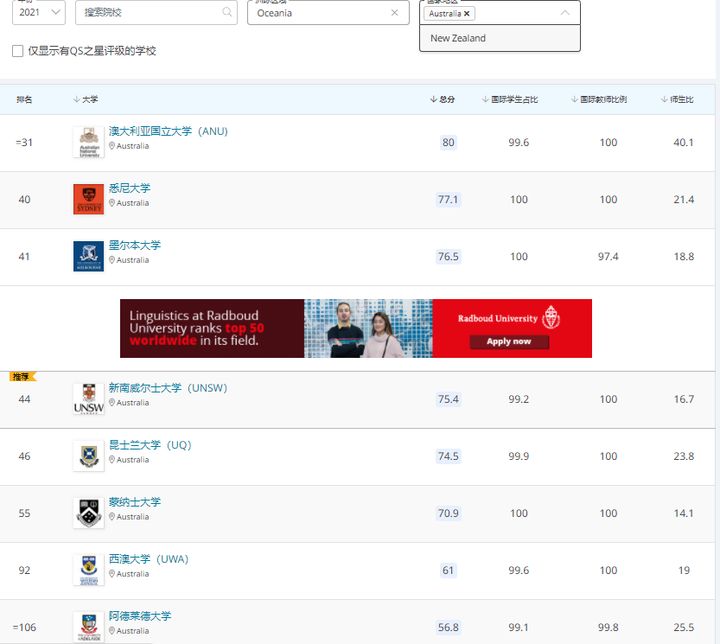The image size is (720, 644).
Task: Click location pin under 西澳大学
Action: (x=112, y=573)
